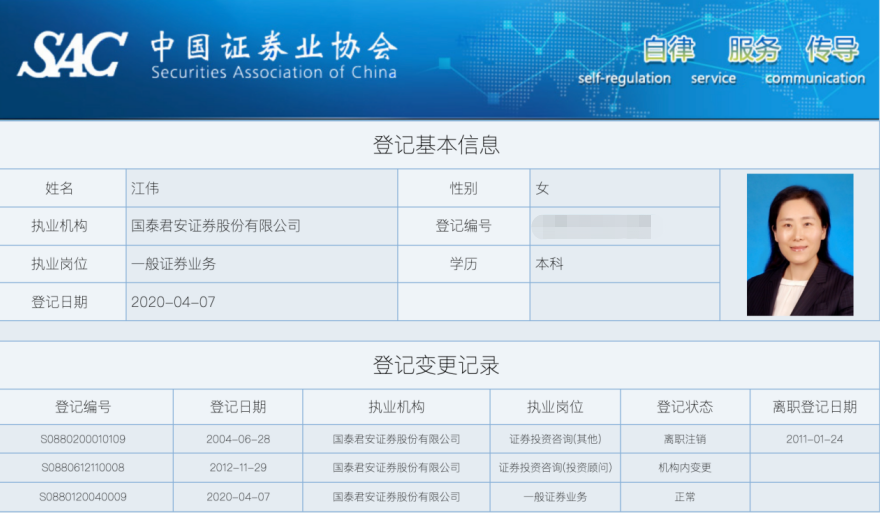Viewport: 880px width, 513px height.
Task: Click the institution cell in the S0880200010109 row
Action: 396,439
